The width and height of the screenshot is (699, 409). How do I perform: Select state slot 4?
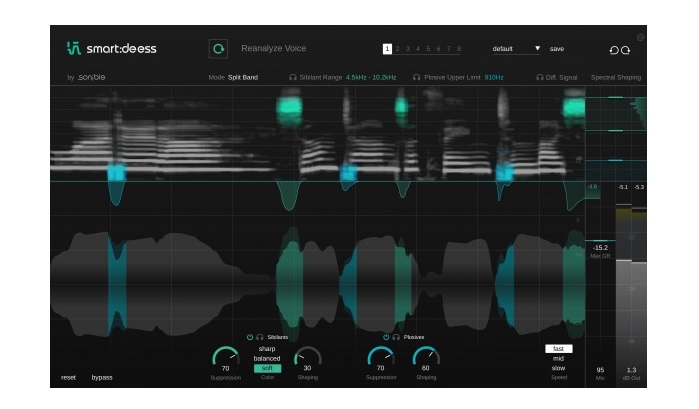(x=418, y=49)
